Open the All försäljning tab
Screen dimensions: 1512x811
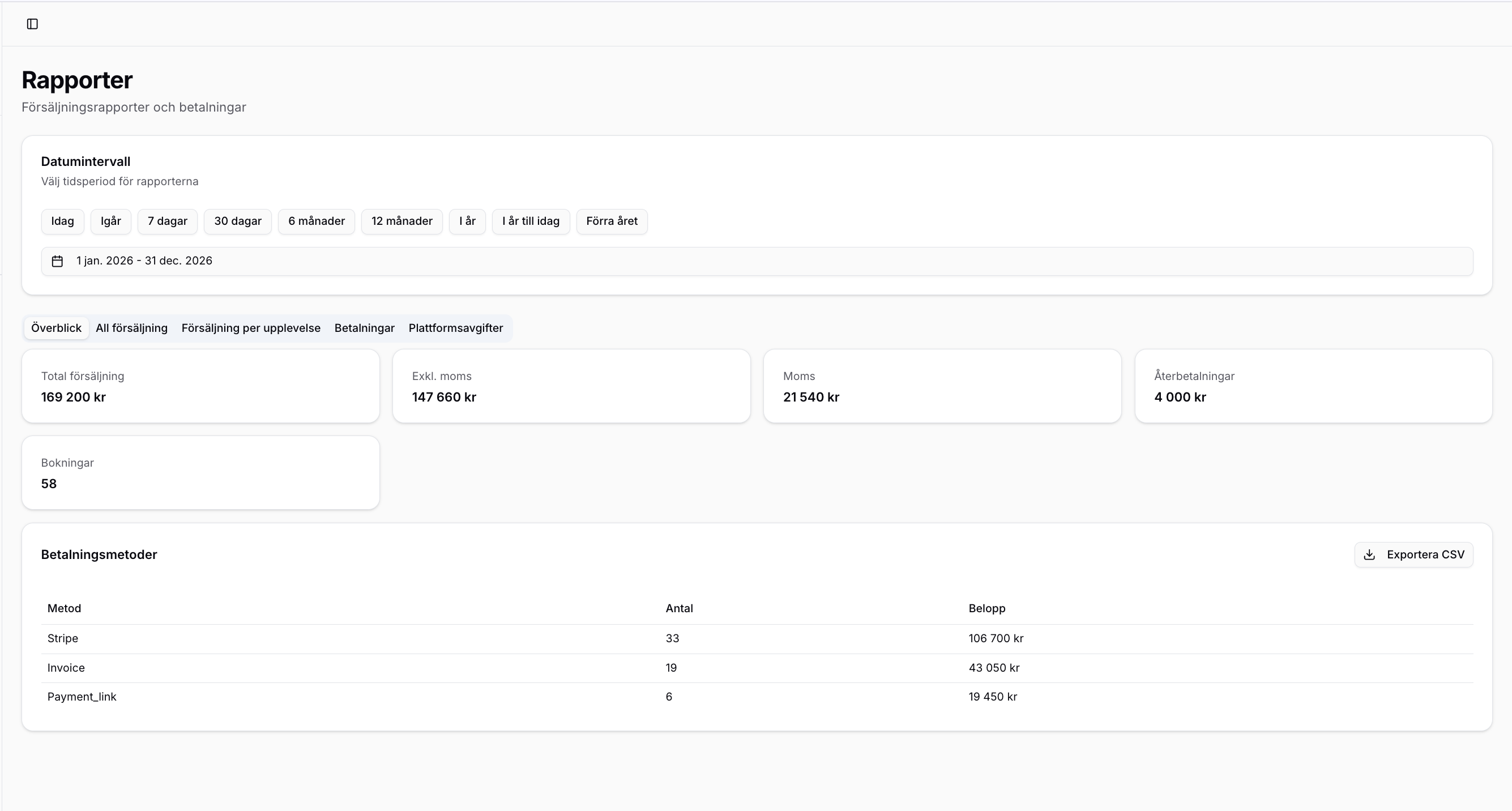(x=131, y=328)
